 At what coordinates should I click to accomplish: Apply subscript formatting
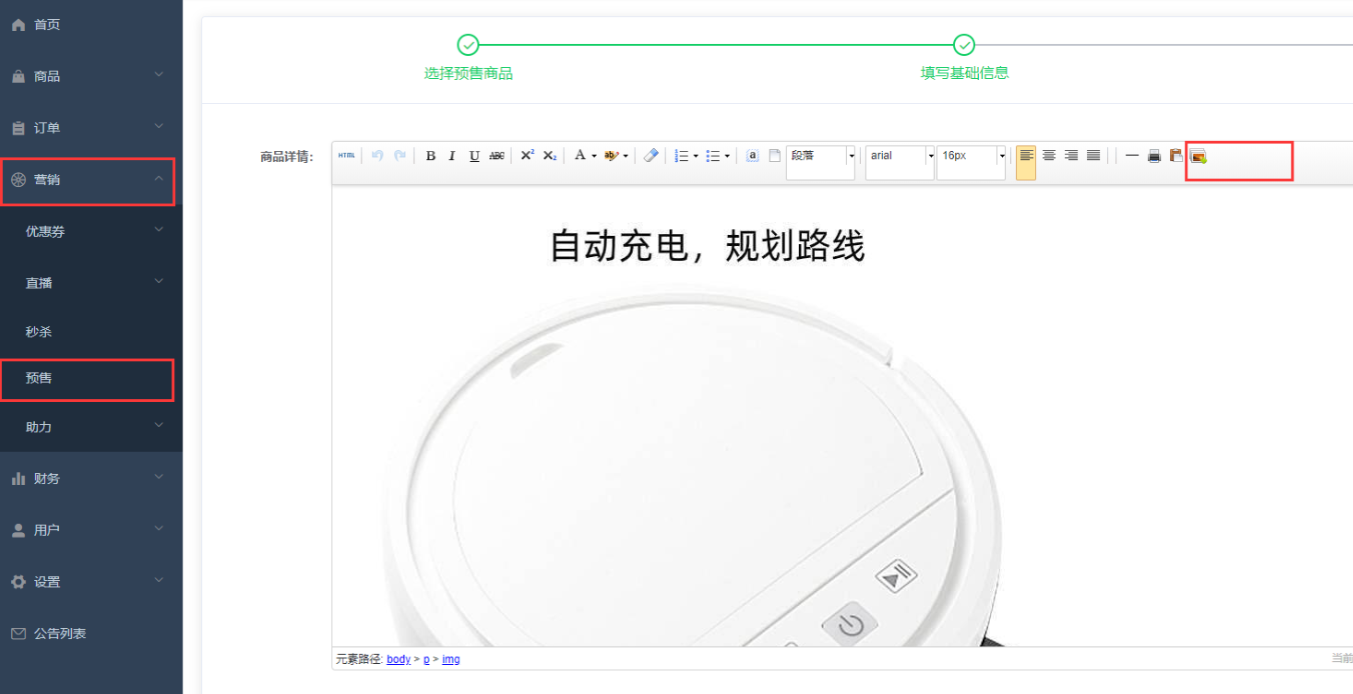tap(549, 156)
